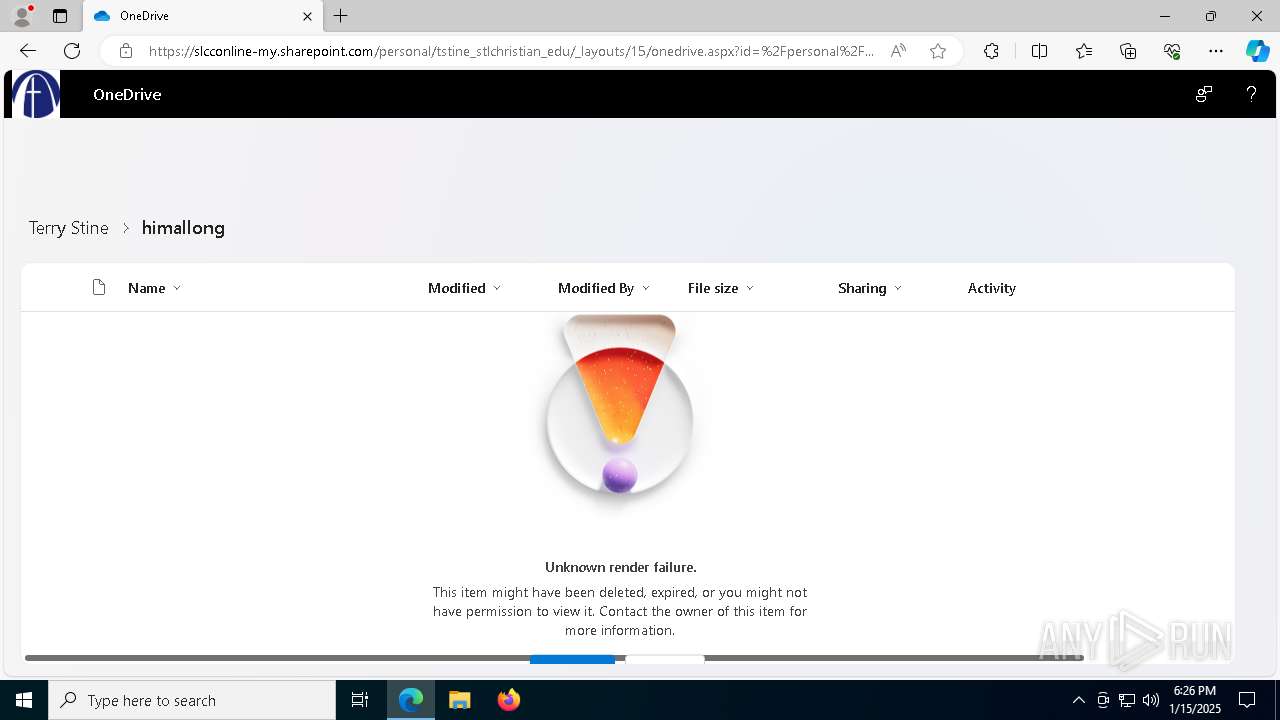Click the white button under the error message

[x=665, y=659]
